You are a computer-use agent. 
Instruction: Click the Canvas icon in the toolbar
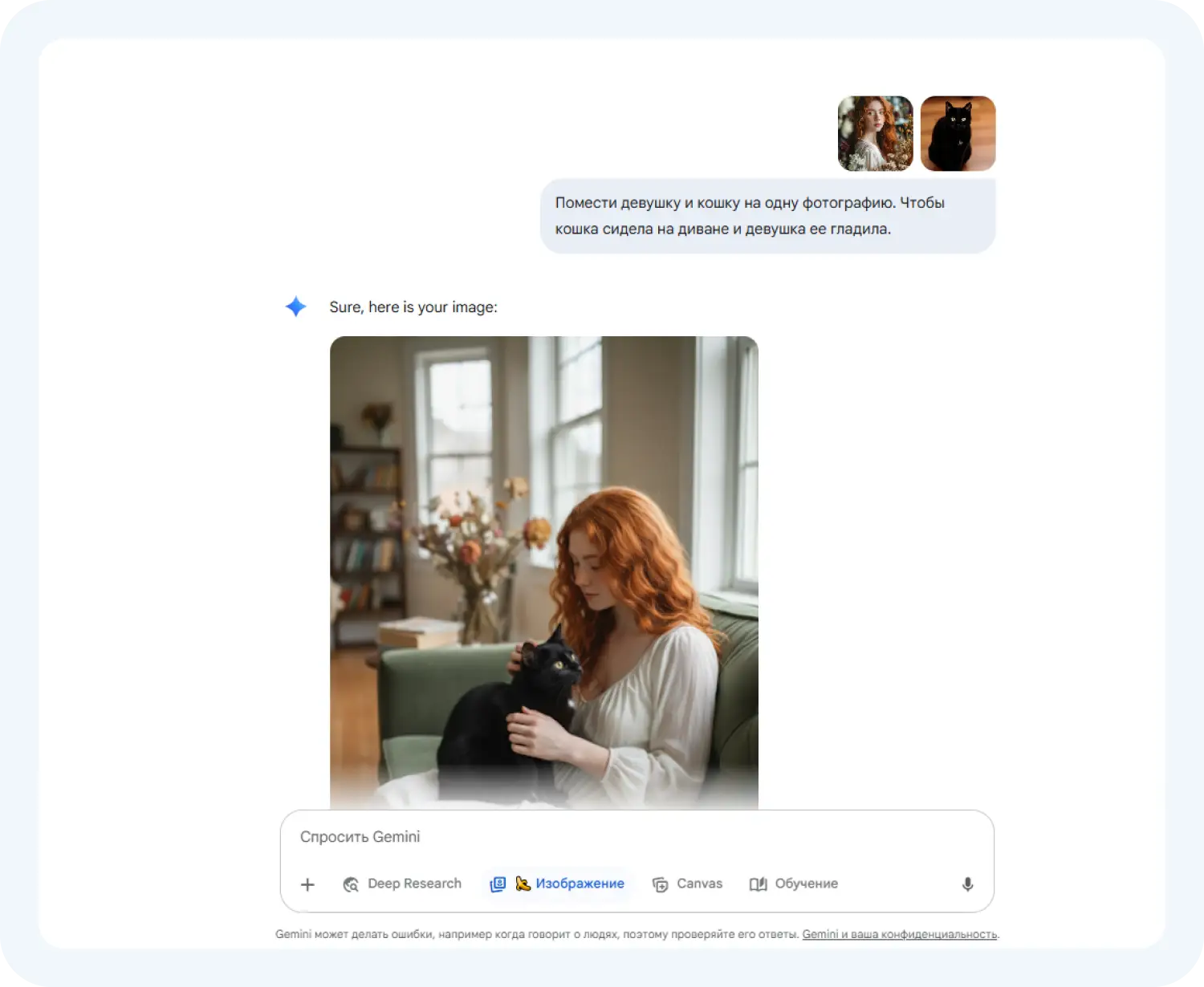[x=660, y=884]
